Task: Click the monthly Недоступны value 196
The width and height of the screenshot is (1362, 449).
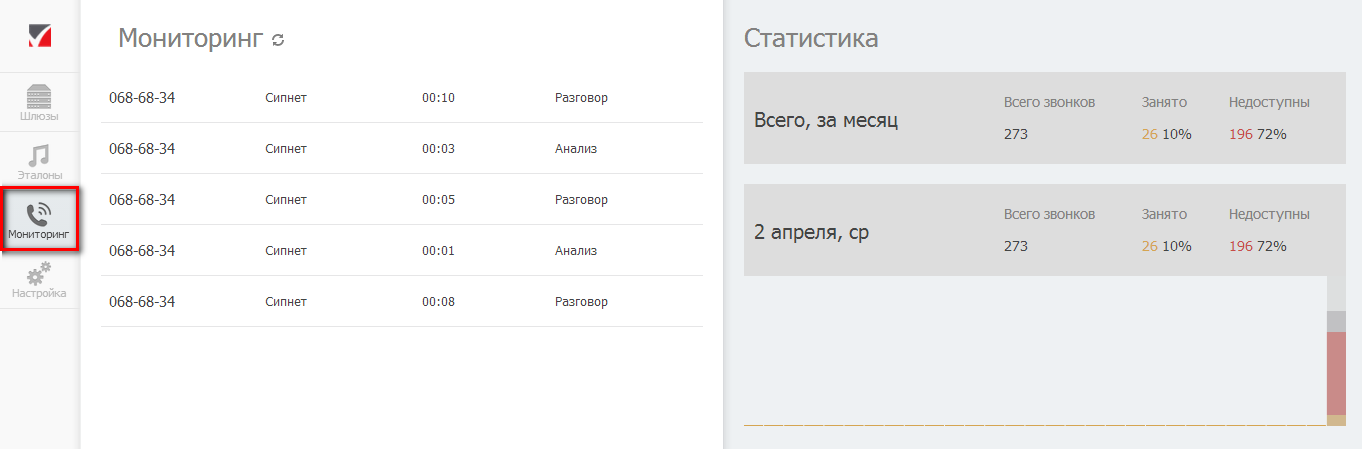Action: coord(1241,134)
